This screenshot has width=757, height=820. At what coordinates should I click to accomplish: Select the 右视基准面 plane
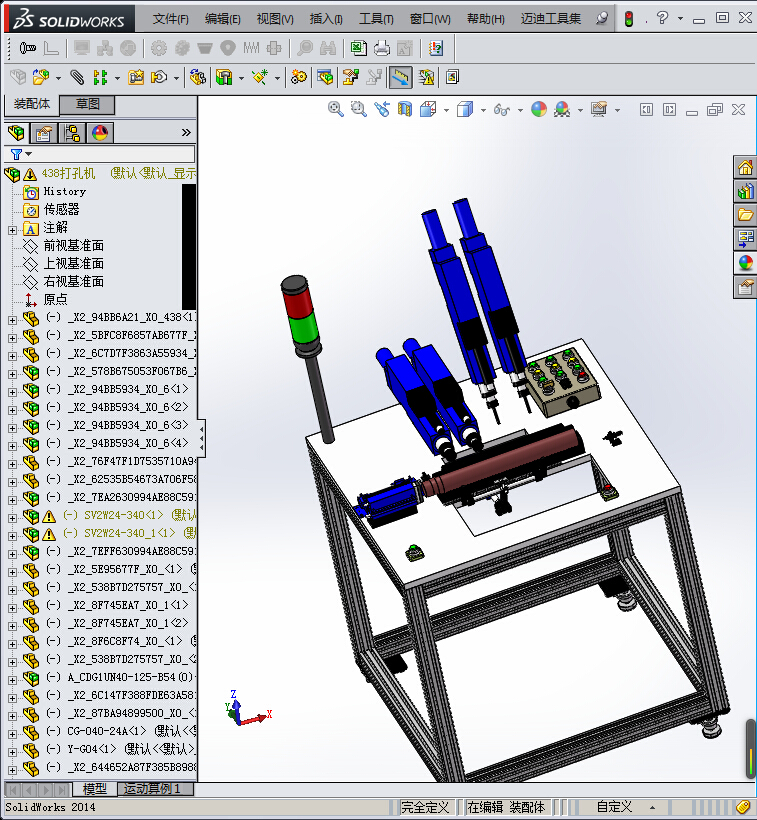click(x=74, y=281)
